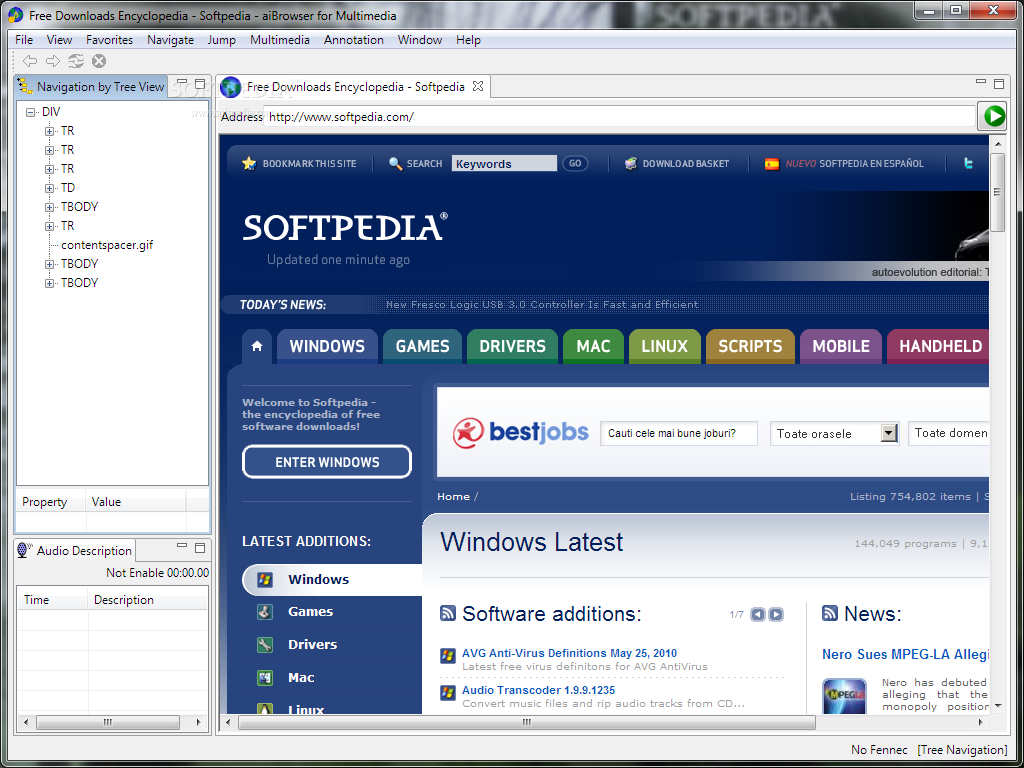Open Audio Transcoder 1.9.9.1235 link
1024x768 pixels.
point(538,690)
